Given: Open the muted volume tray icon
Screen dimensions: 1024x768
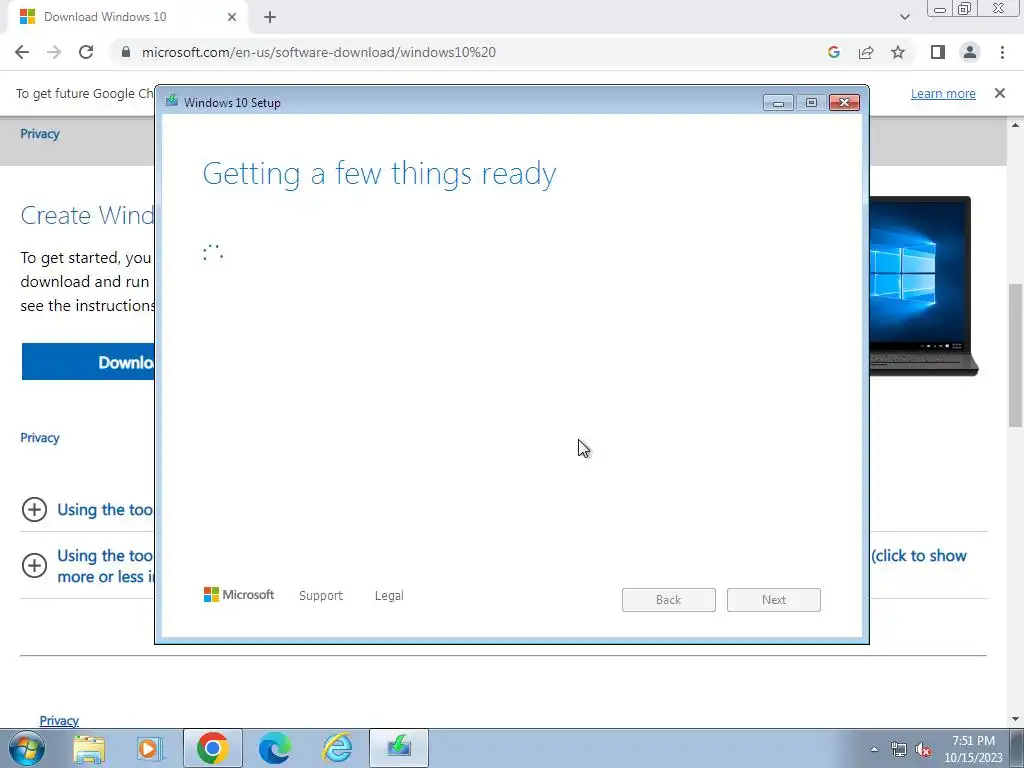Looking at the screenshot, I should point(923,750).
